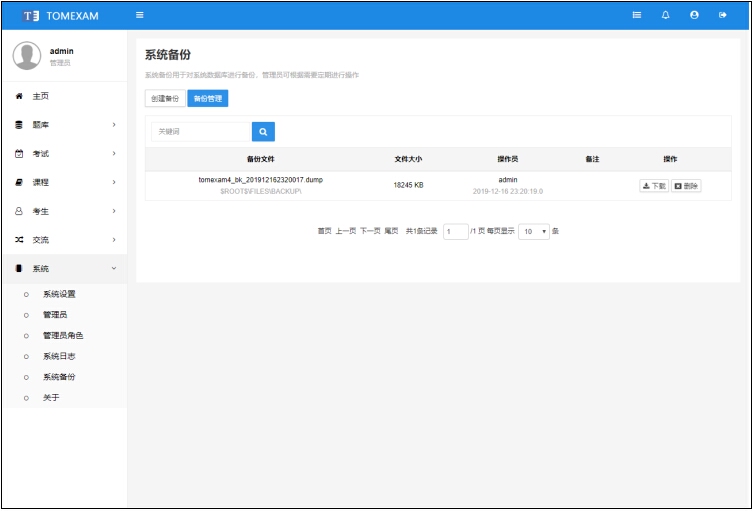Open the per-page count dropdown showing 10
Viewport: 755px width, 511px height.
534,232
